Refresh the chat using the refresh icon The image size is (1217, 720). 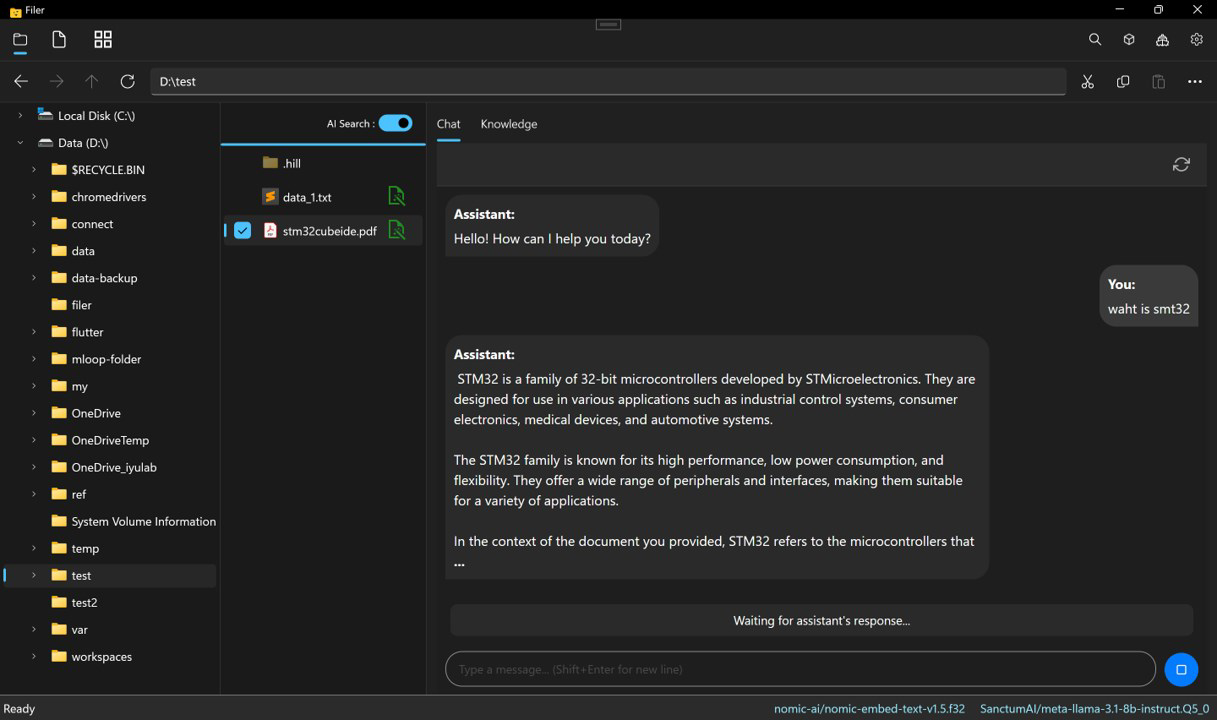pos(1181,163)
